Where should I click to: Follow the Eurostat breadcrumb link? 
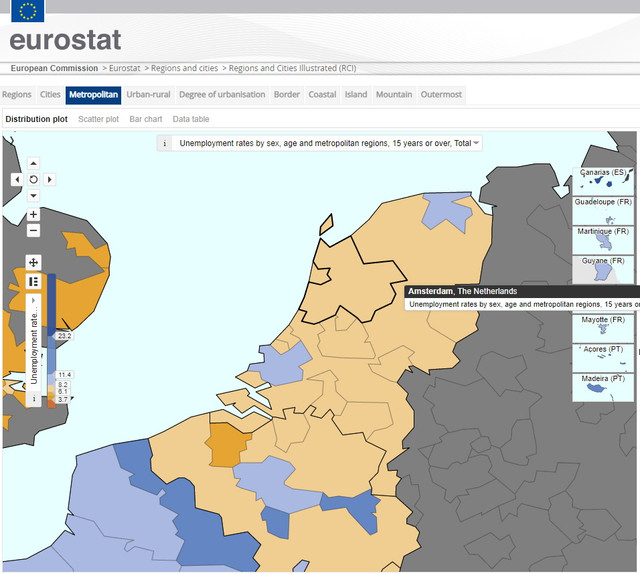(x=124, y=68)
